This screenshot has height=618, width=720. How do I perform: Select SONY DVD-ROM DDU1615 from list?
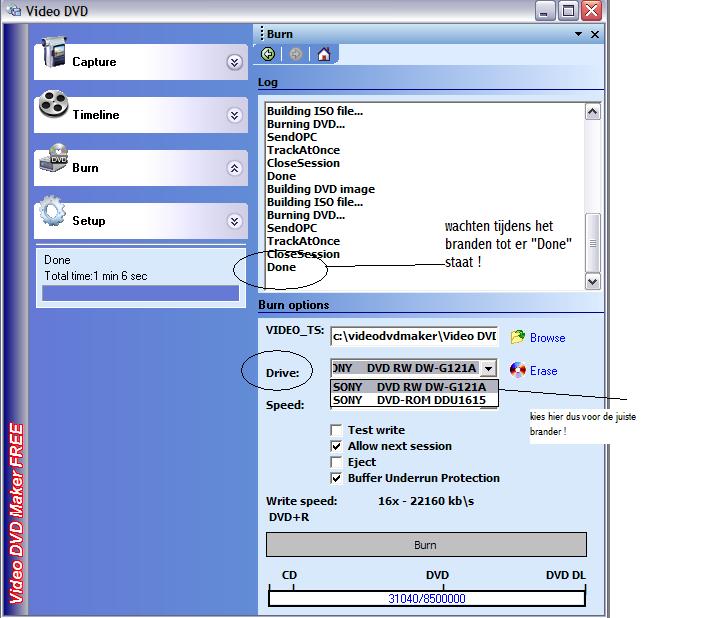coord(415,400)
